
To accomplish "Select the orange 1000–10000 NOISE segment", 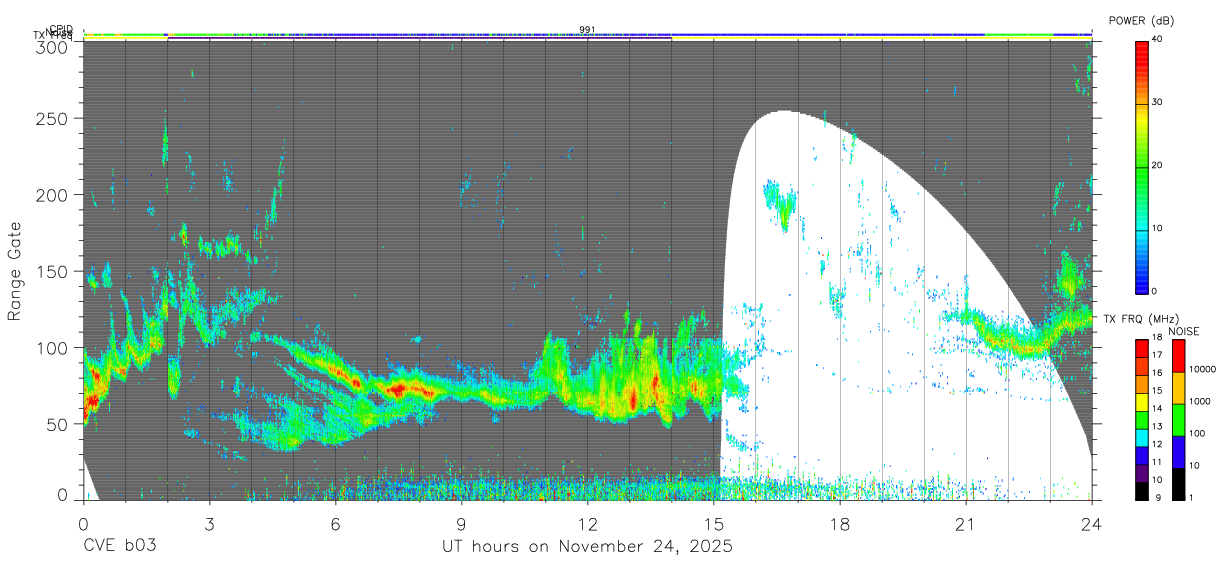I will point(1177,388).
